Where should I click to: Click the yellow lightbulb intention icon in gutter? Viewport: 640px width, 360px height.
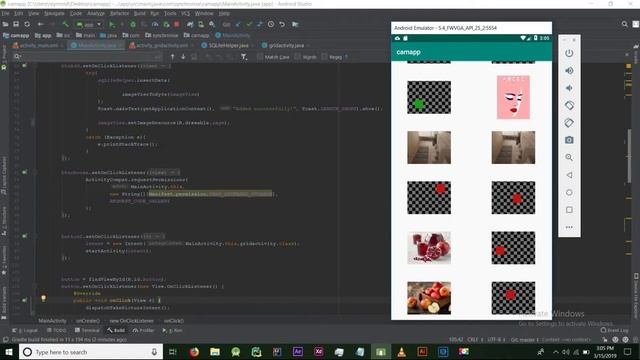[43, 298]
